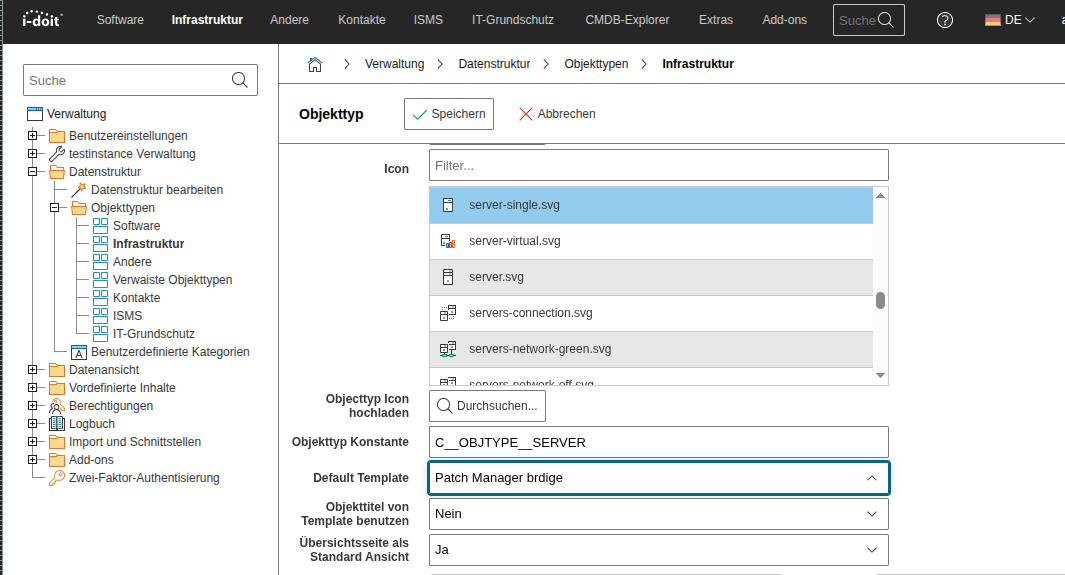Image resolution: width=1065 pixels, height=575 pixels.
Task: Open the help question mark icon
Action: (944, 20)
